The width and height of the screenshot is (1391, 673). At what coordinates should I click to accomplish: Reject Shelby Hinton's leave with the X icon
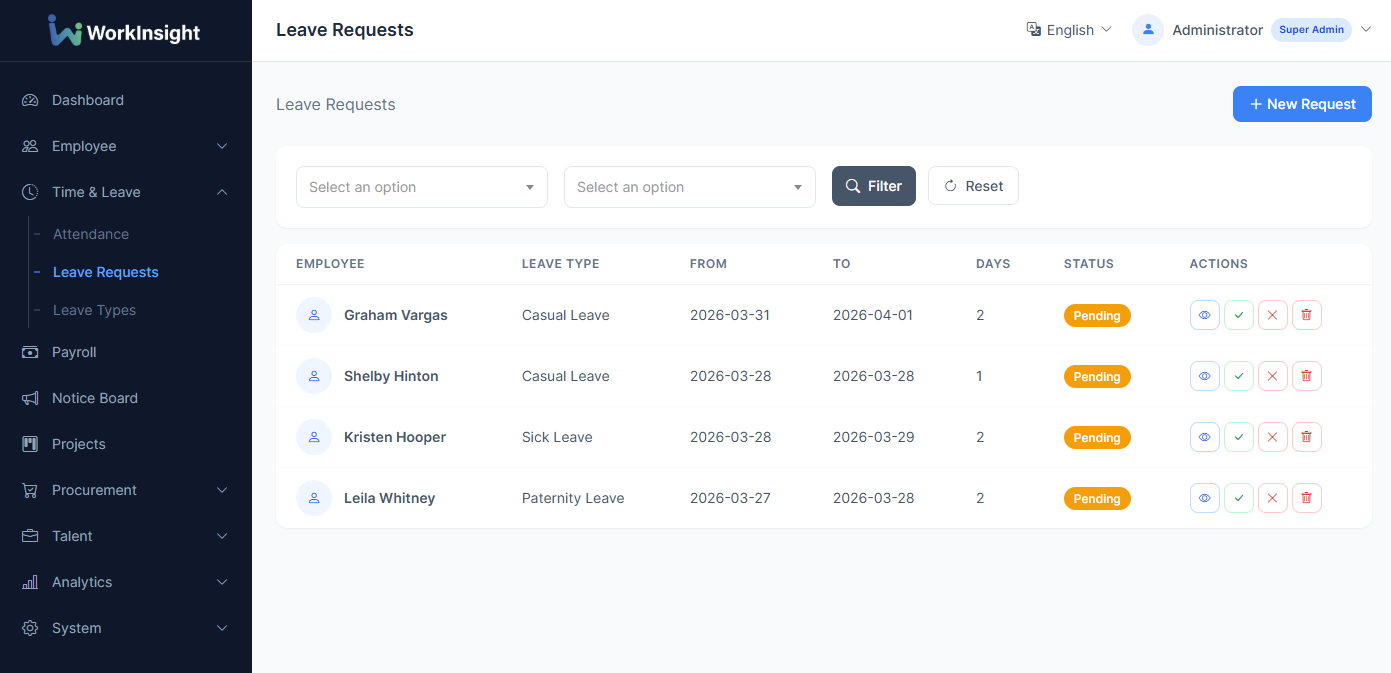(1272, 376)
